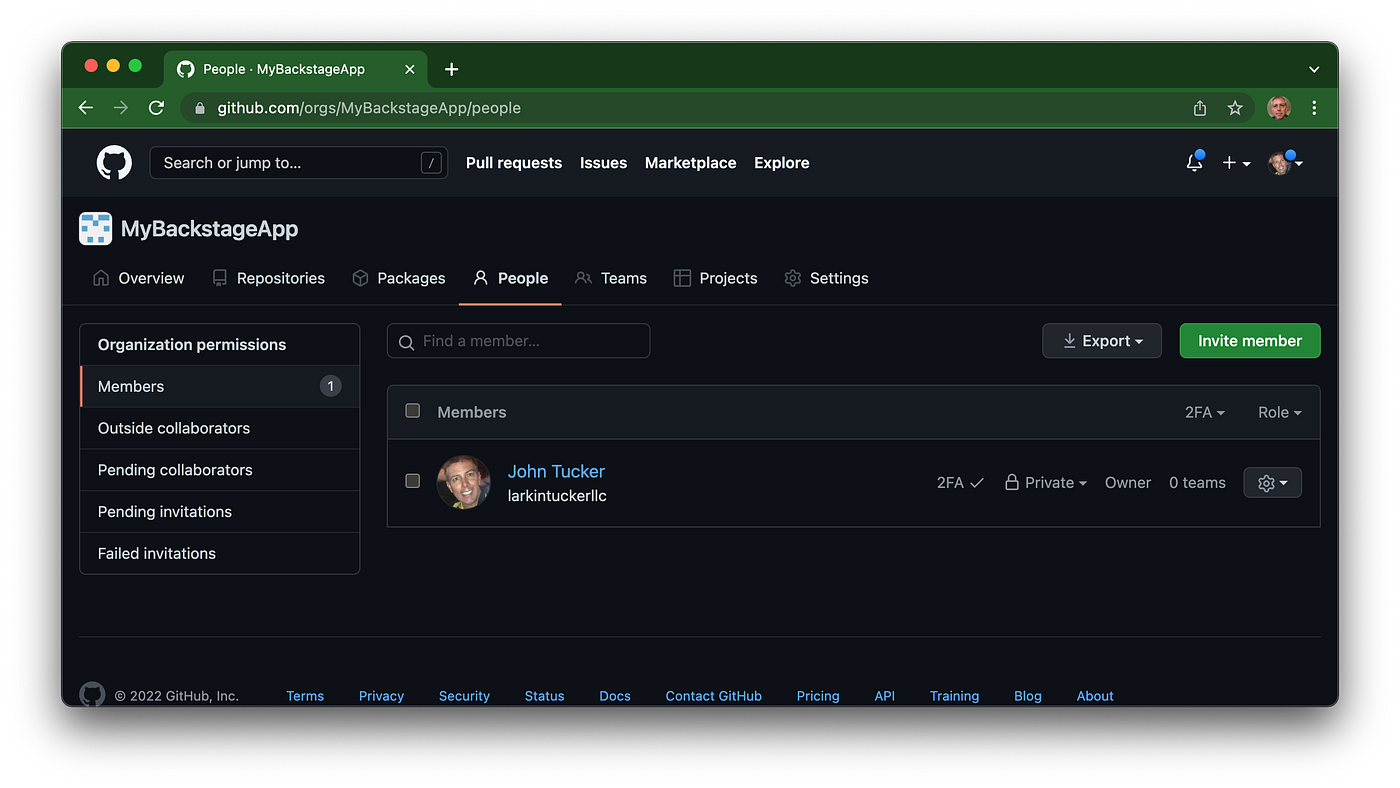Reload the page with the refresh icon

pyautogui.click(x=156, y=108)
